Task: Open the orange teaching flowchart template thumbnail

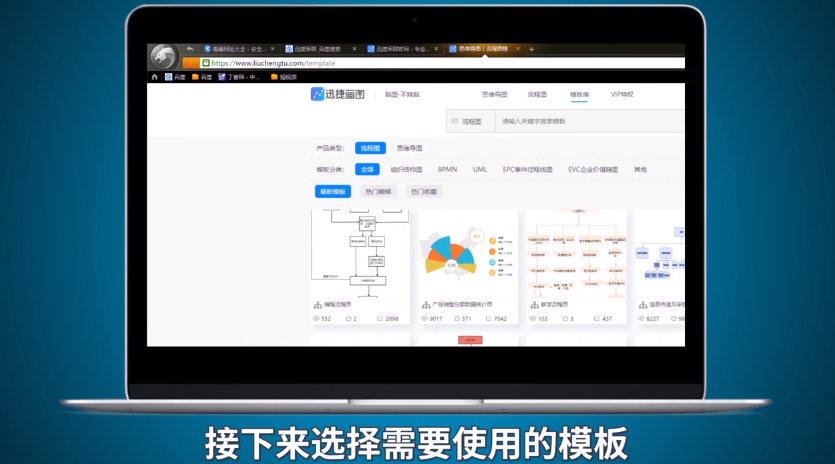Action: pyautogui.click(x=577, y=254)
